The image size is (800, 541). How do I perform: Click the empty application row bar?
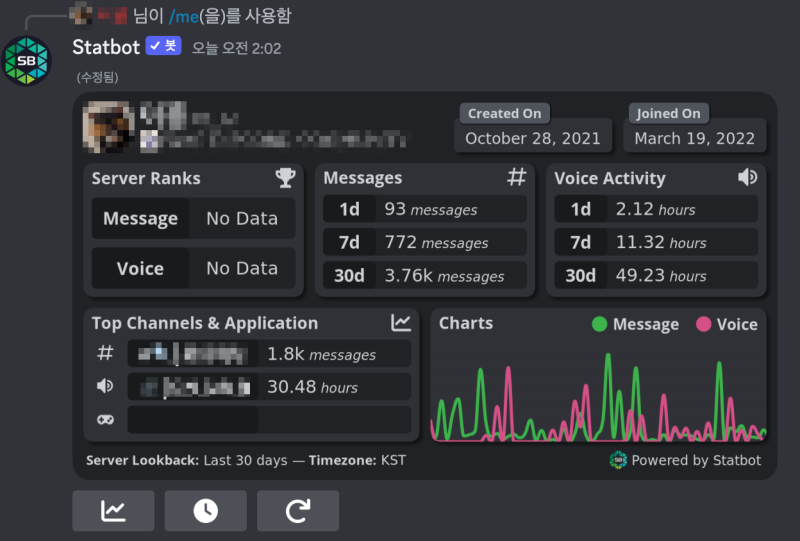269,420
